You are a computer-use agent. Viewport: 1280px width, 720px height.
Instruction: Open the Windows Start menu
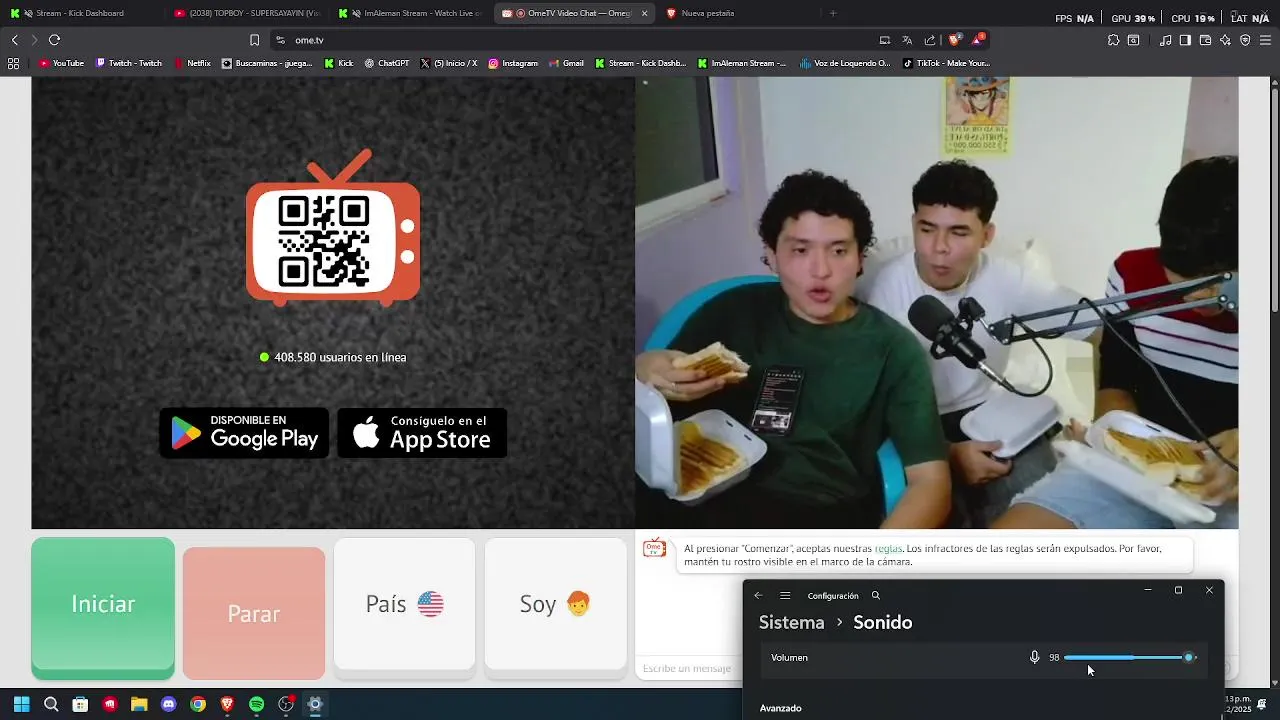click(21, 704)
